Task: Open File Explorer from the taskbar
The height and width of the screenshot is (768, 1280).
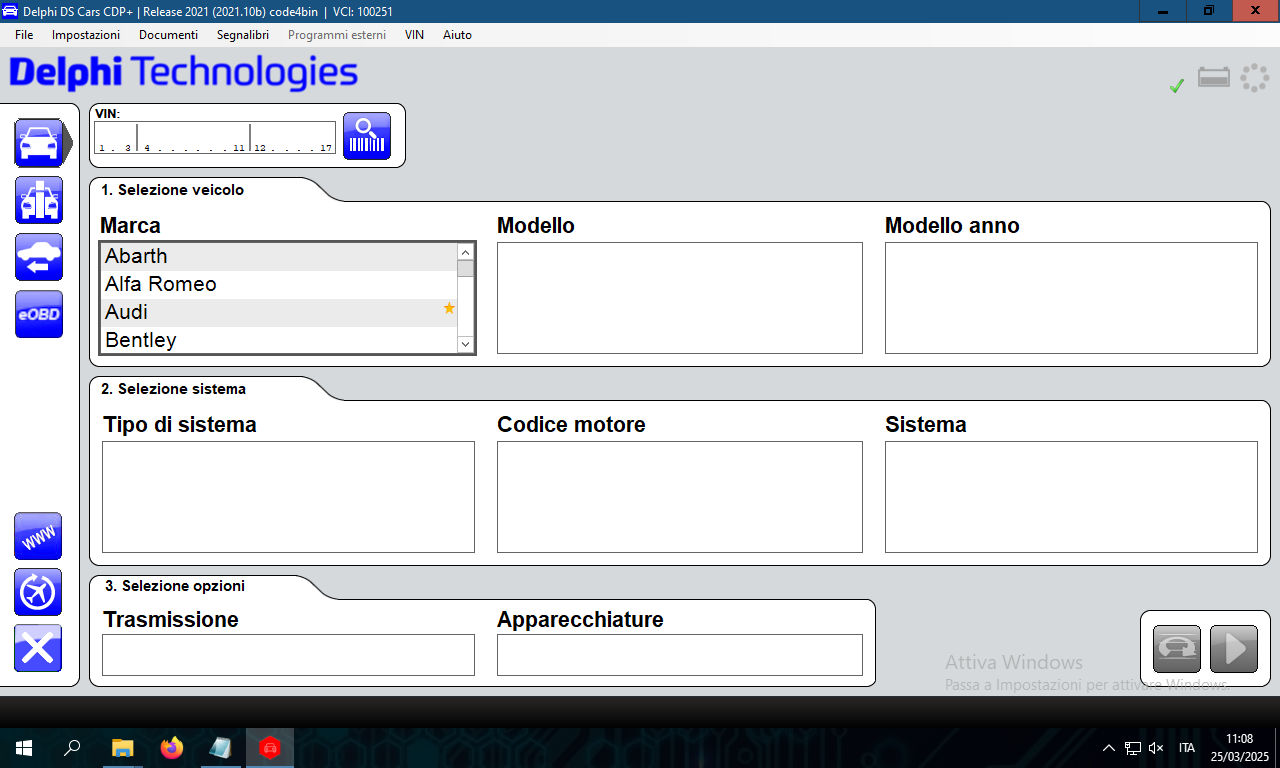Action: pos(122,747)
